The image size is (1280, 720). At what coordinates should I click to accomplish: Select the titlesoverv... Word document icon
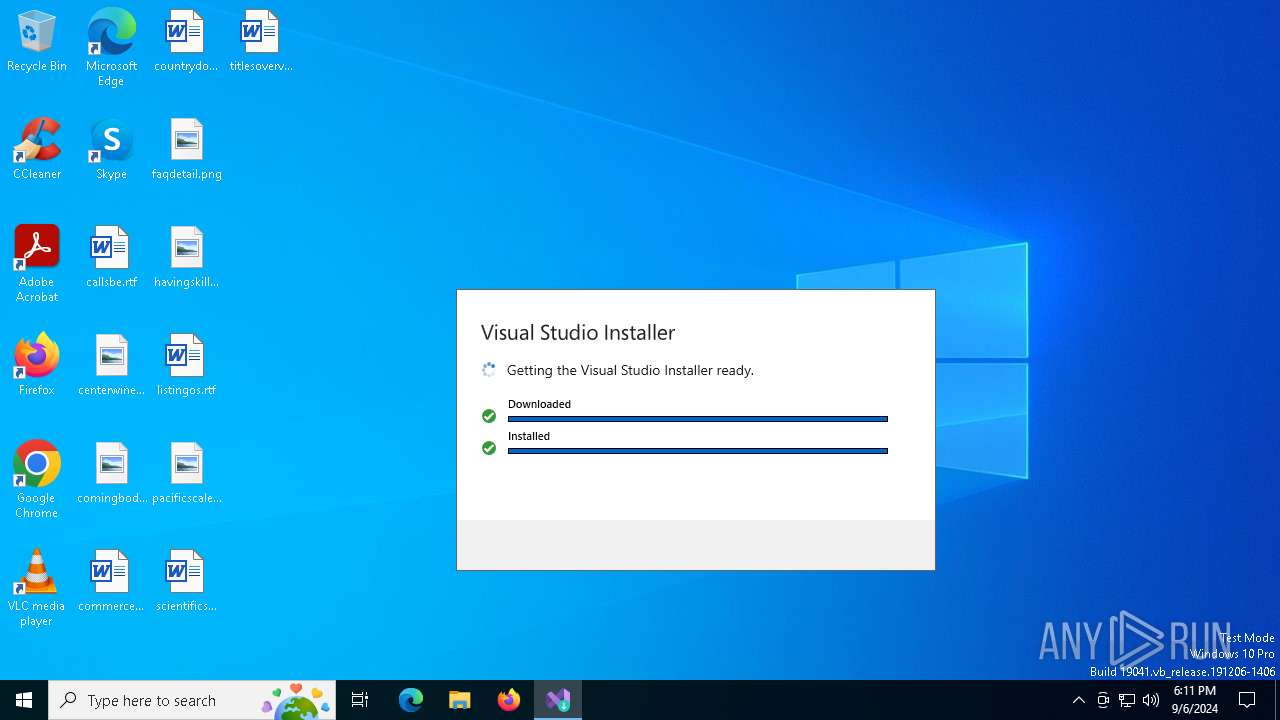(260, 42)
